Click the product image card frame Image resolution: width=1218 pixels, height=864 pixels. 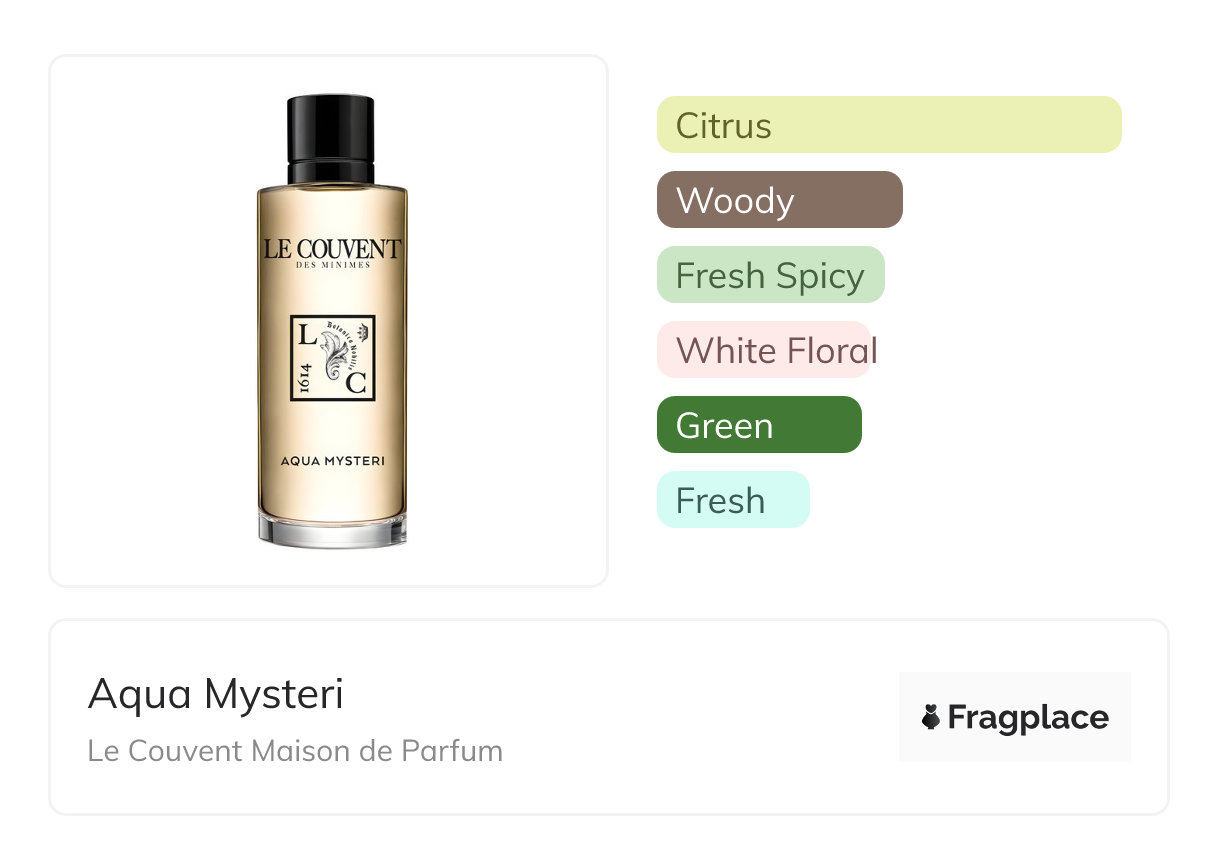point(329,321)
